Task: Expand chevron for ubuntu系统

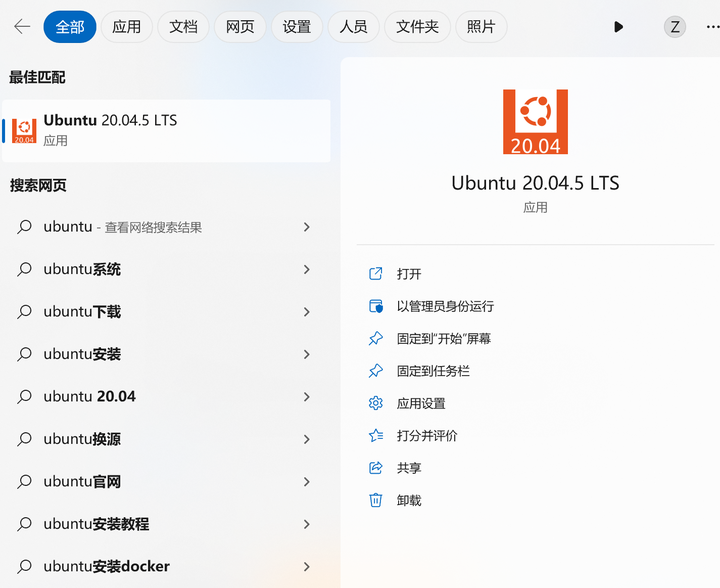Action: (307, 269)
